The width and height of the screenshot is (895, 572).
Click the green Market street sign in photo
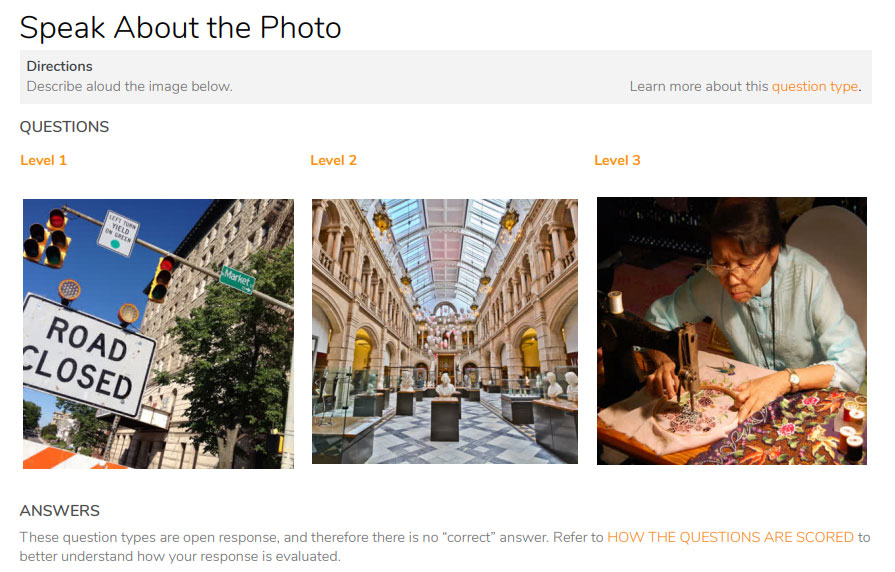point(237,280)
